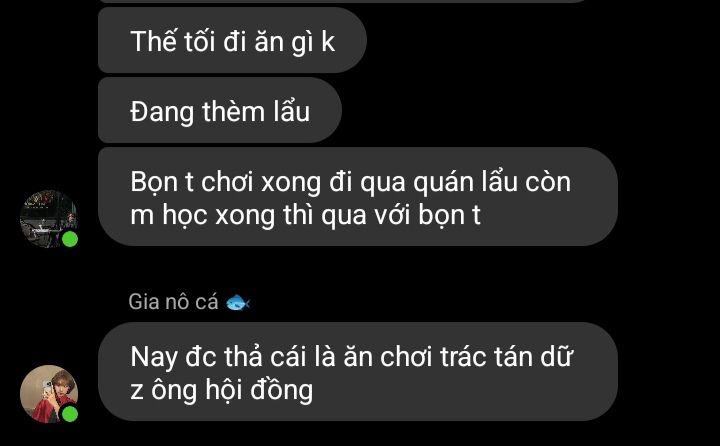Click the word "Nay" in the last bubble

pyautogui.click(x=154, y=358)
